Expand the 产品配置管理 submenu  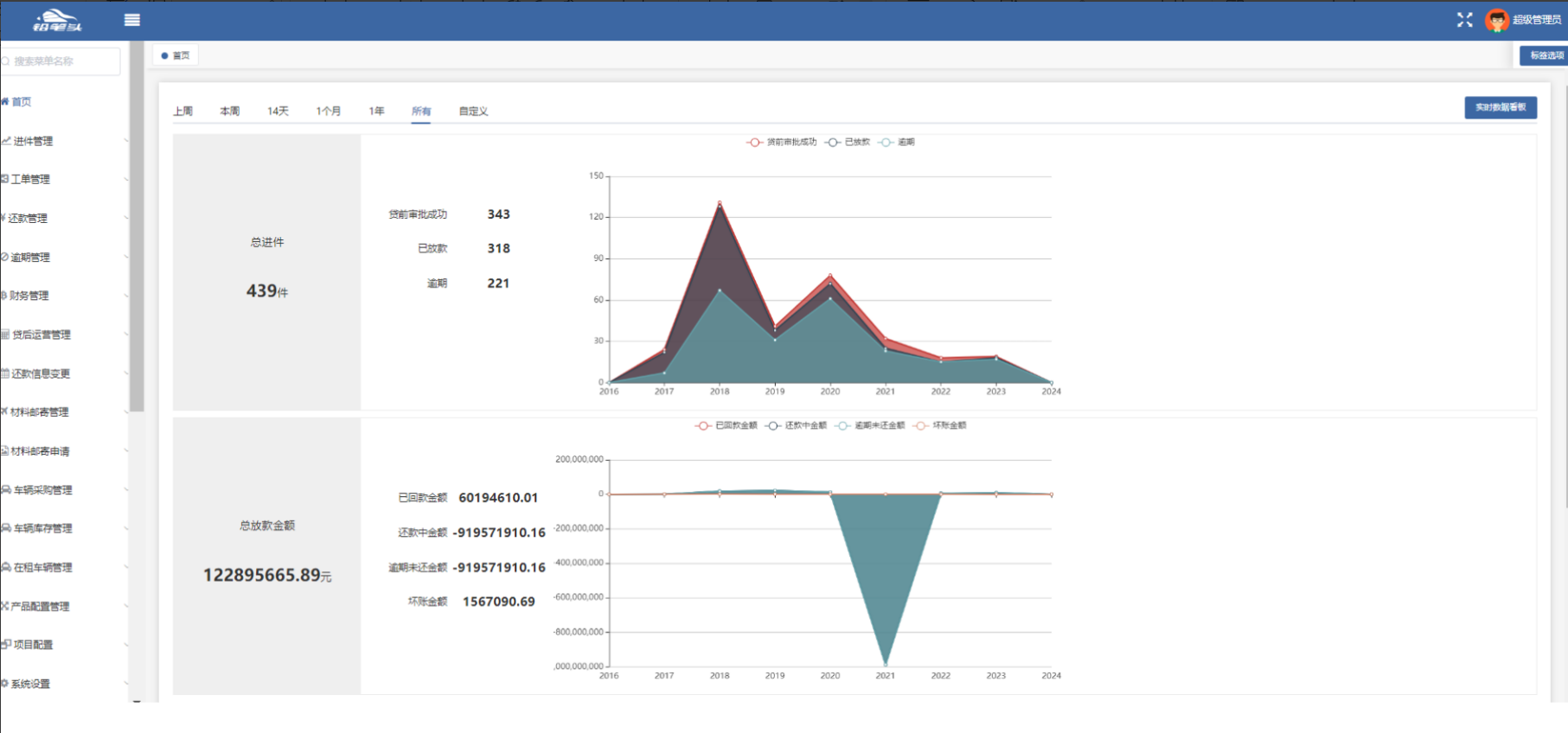pyautogui.click(x=64, y=606)
